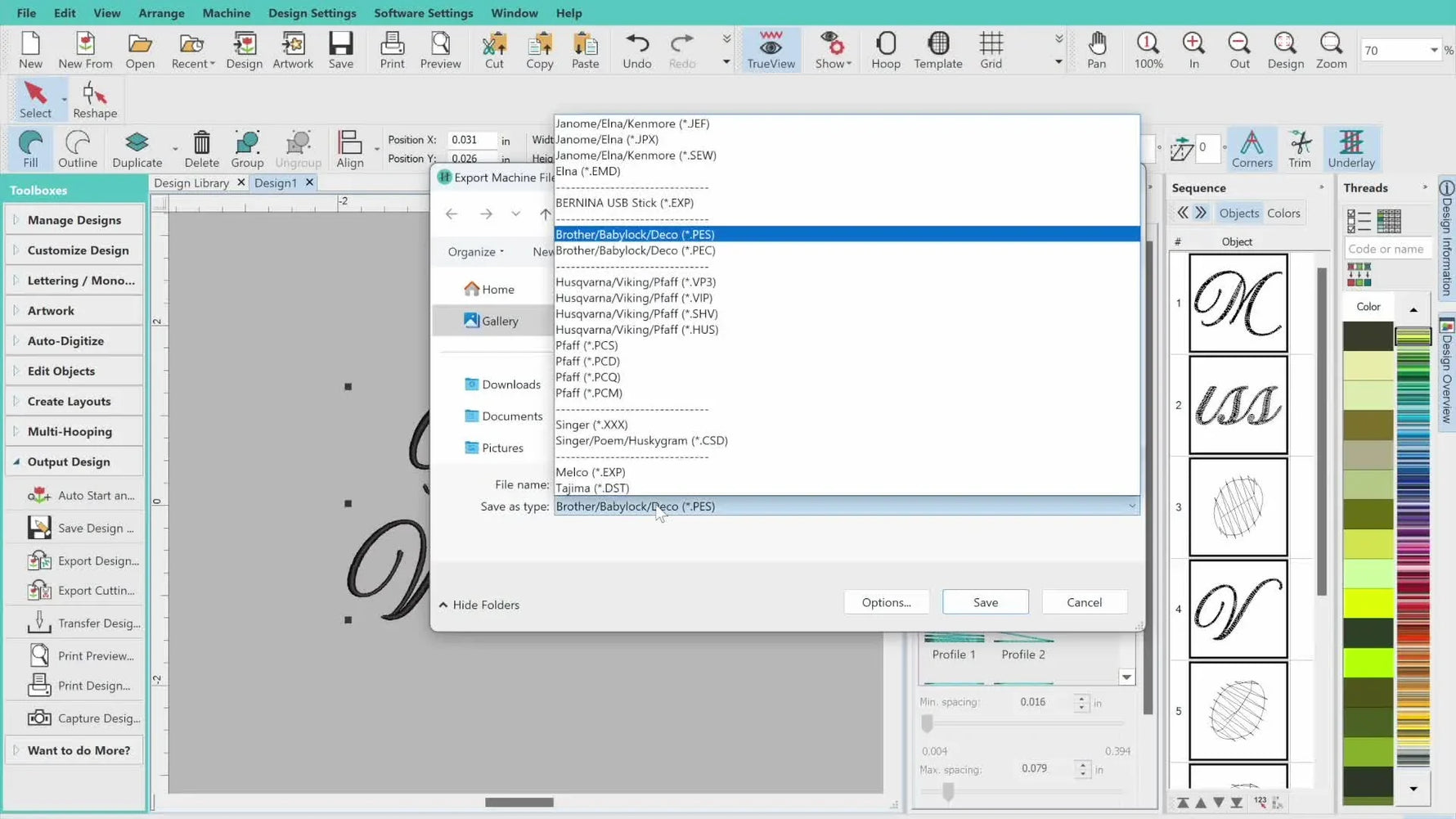
Task: Expand the Want to do More section
Action: point(74,749)
